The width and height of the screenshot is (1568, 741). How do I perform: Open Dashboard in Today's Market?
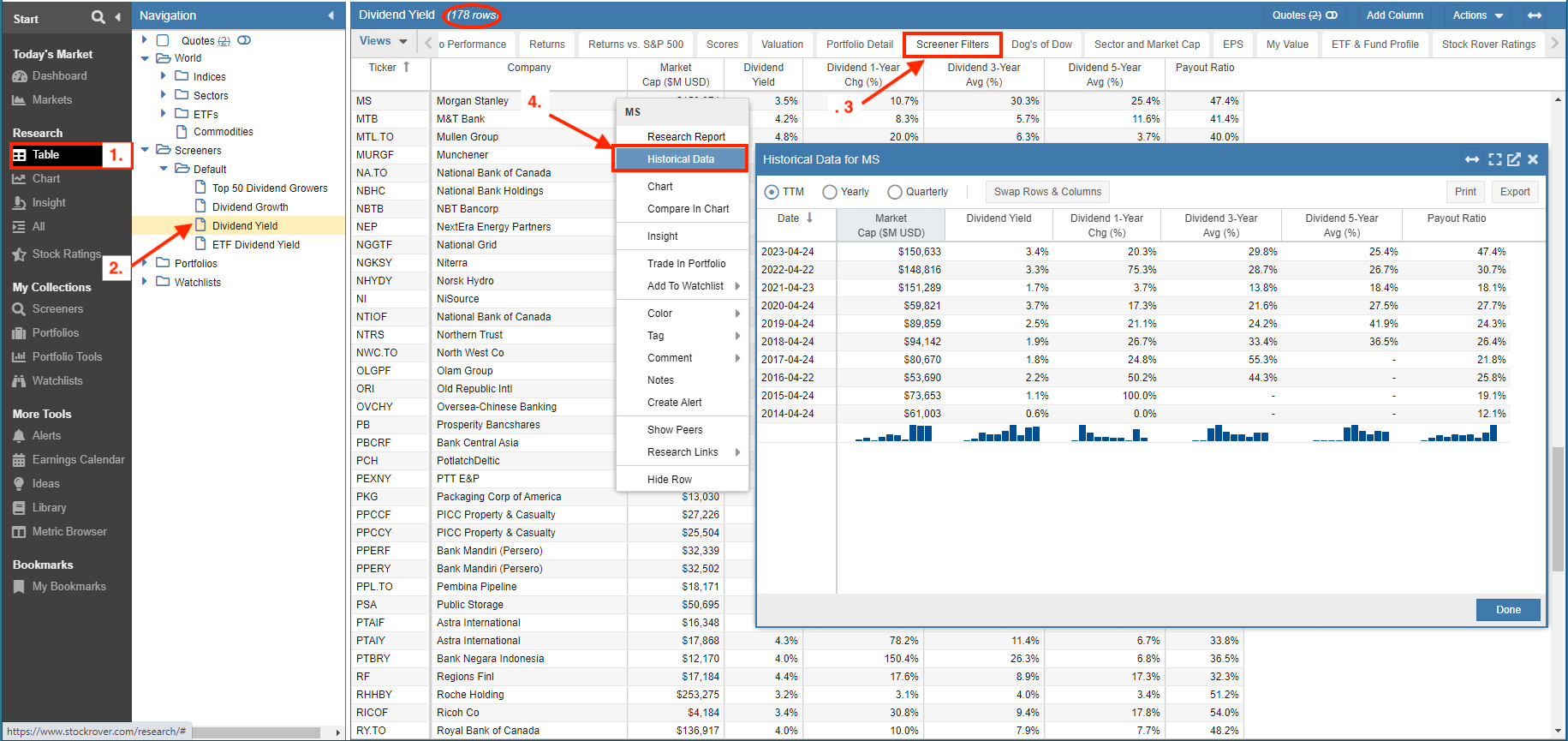pyautogui.click(x=50, y=76)
